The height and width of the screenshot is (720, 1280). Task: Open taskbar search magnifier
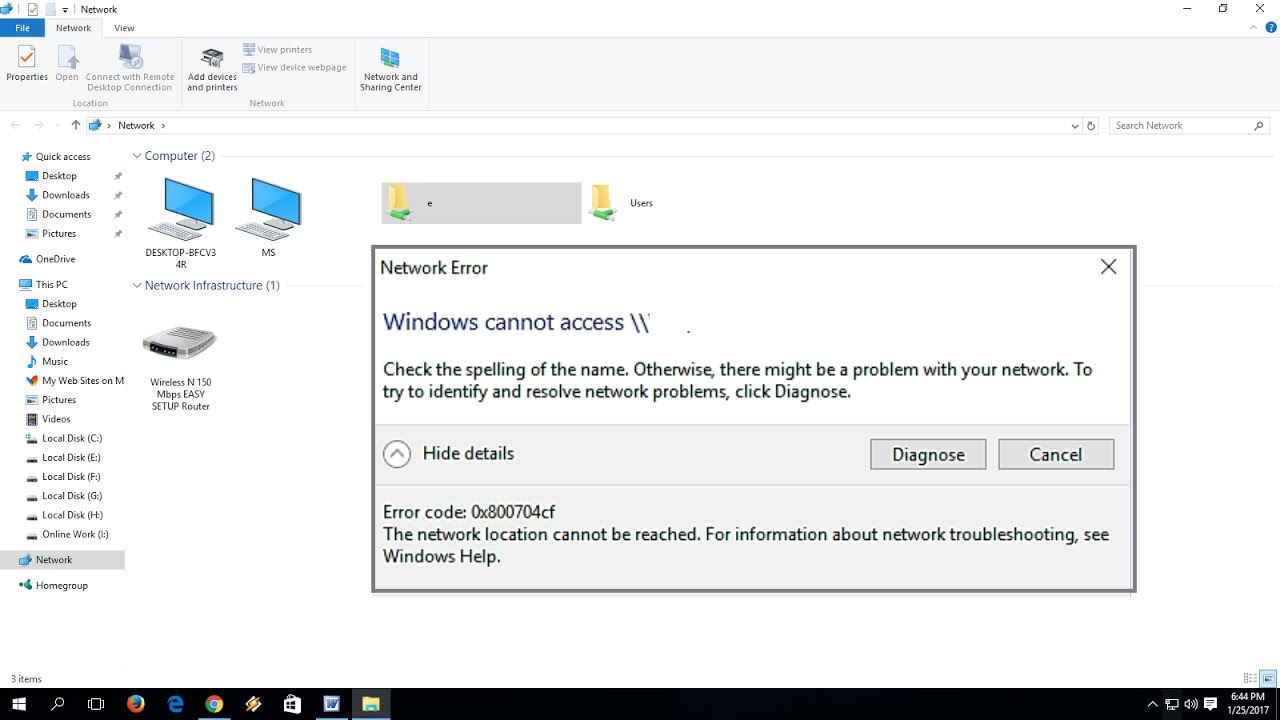tap(57, 704)
